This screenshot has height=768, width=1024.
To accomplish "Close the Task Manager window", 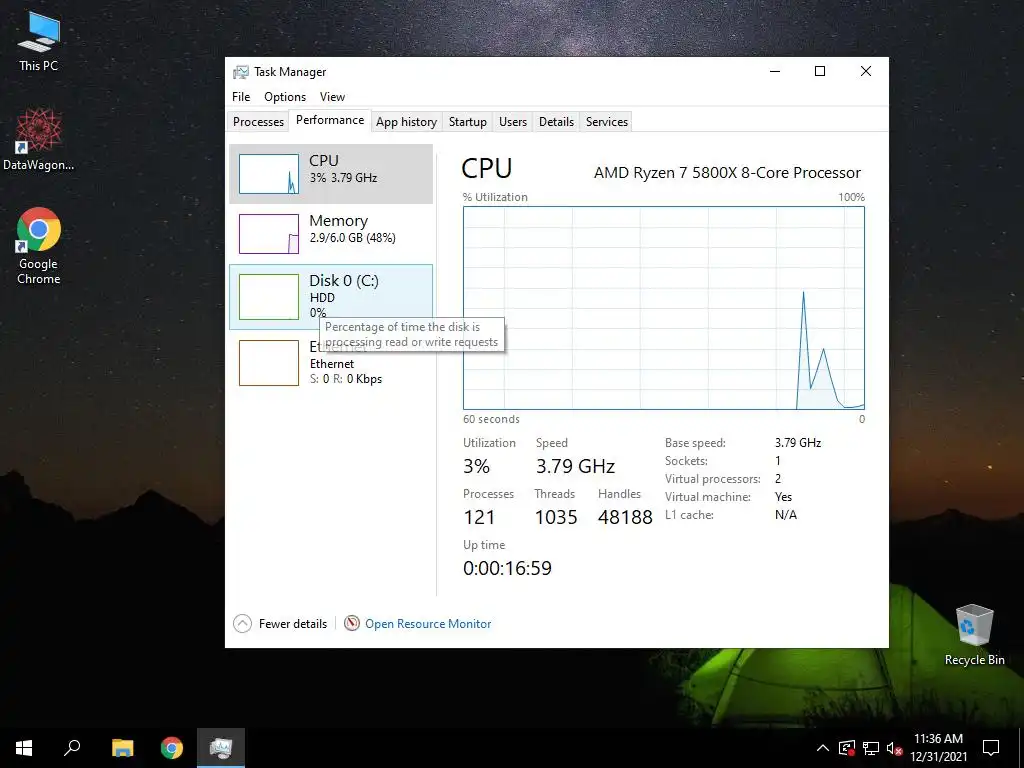I will coord(866,71).
